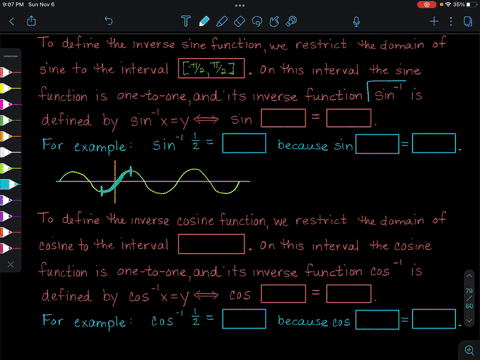480x360 pixels.
Task: Pick the red pen preset
Action: click(10, 72)
